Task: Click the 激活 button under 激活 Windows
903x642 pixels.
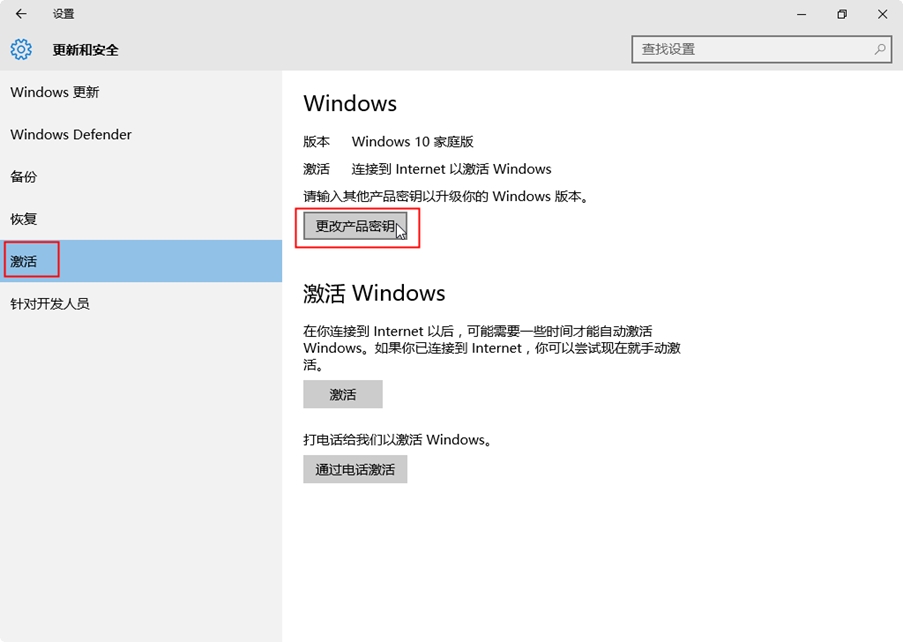Action: click(x=343, y=394)
